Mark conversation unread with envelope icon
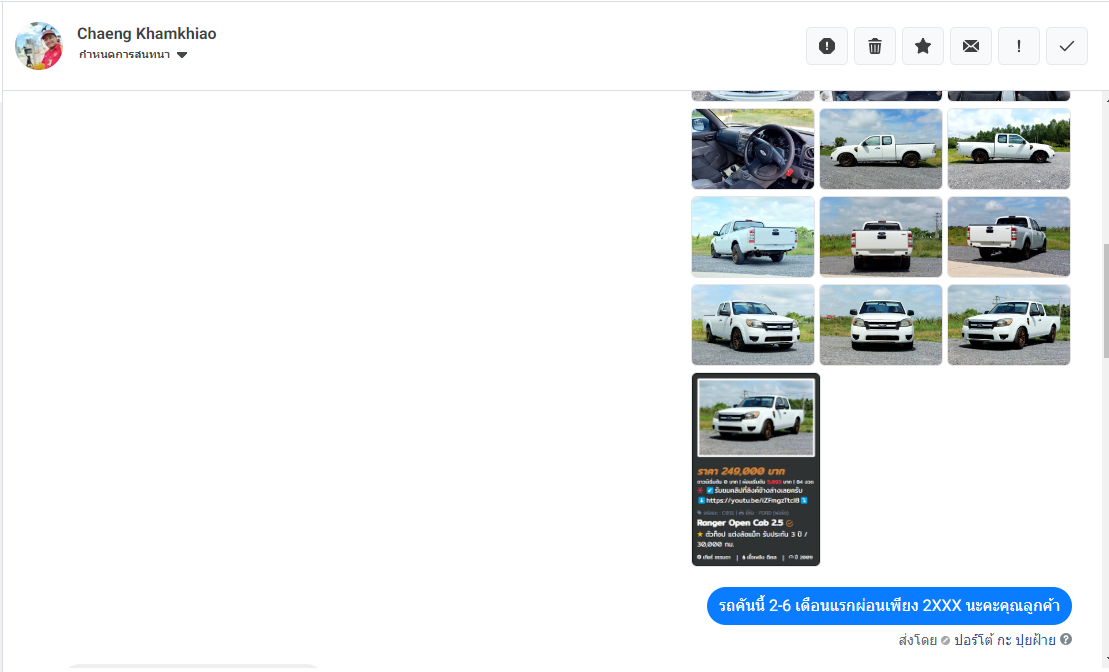Screen dimensions: 1109x672 [x=971, y=46]
